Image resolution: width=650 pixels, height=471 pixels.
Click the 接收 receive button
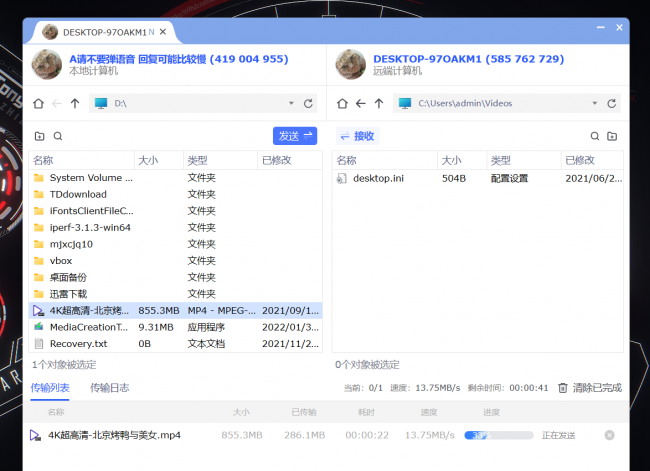point(357,136)
